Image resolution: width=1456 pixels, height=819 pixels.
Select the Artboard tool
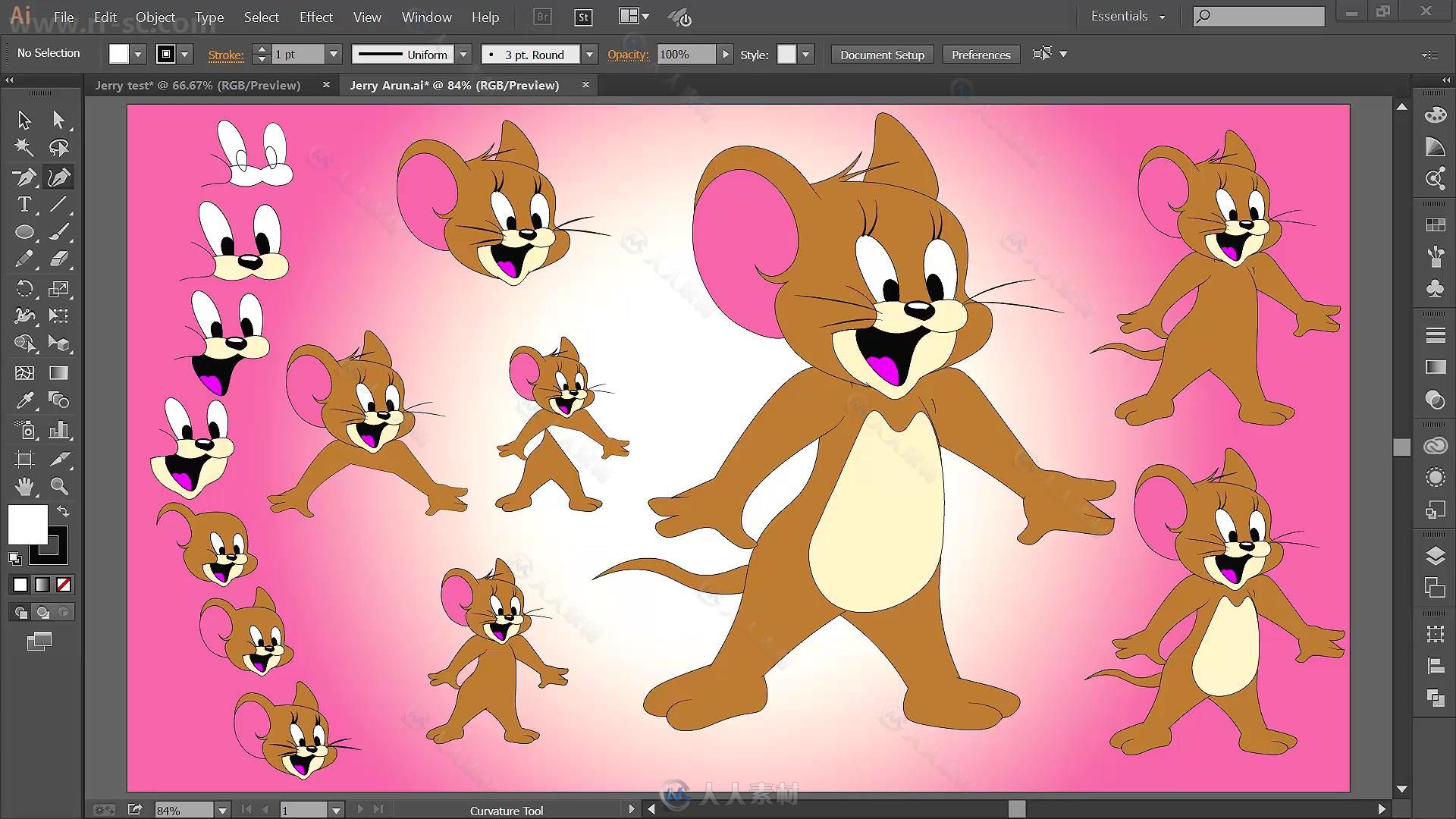coord(24,459)
